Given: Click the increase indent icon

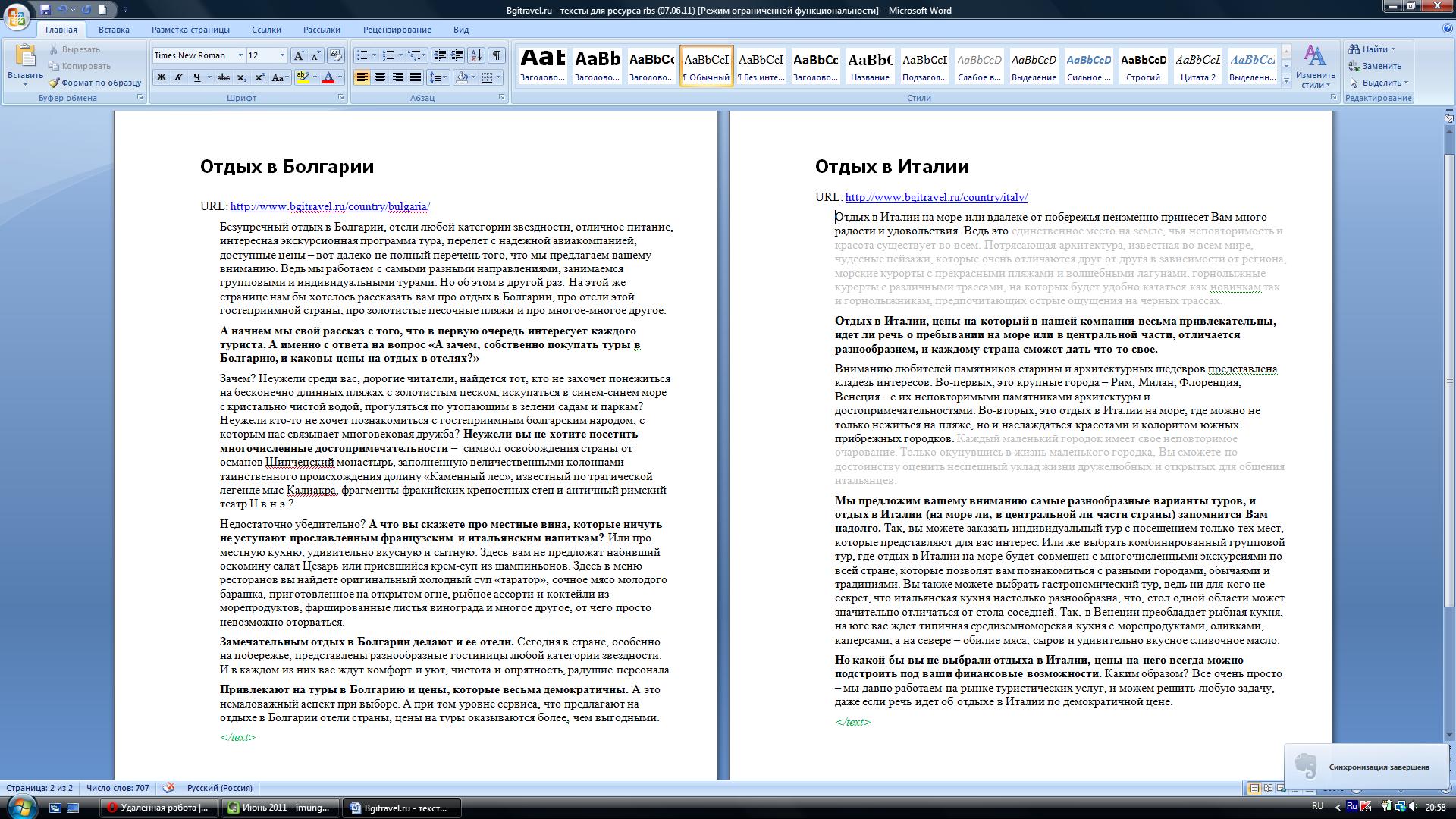Looking at the screenshot, I should coord(457,55).
